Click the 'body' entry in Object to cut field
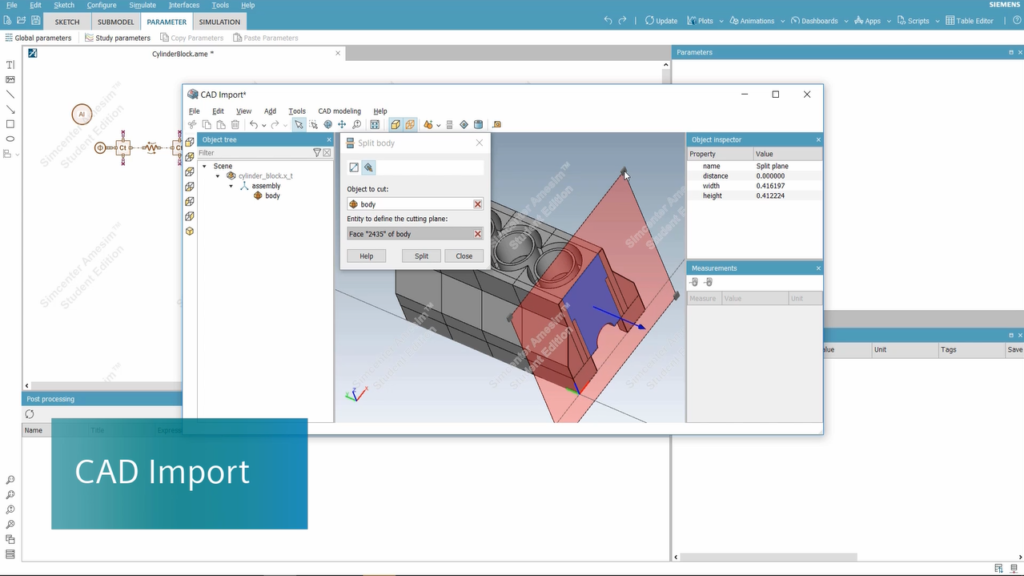 coord(370,203)
